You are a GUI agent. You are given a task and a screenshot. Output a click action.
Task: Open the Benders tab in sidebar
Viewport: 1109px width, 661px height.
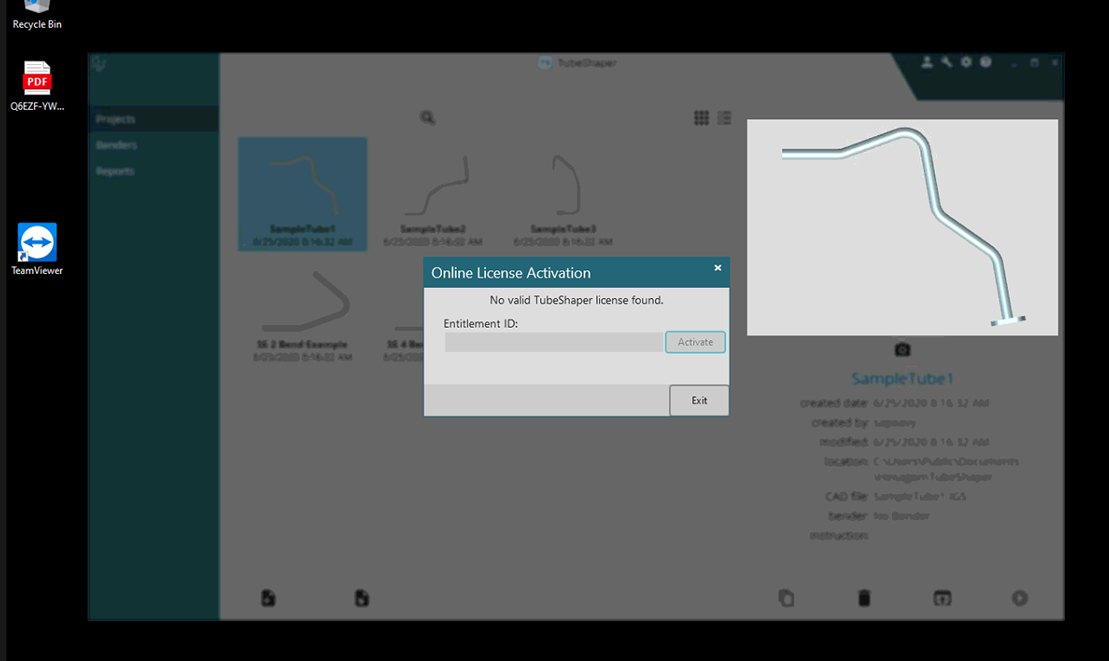click(x=117, y=145)
